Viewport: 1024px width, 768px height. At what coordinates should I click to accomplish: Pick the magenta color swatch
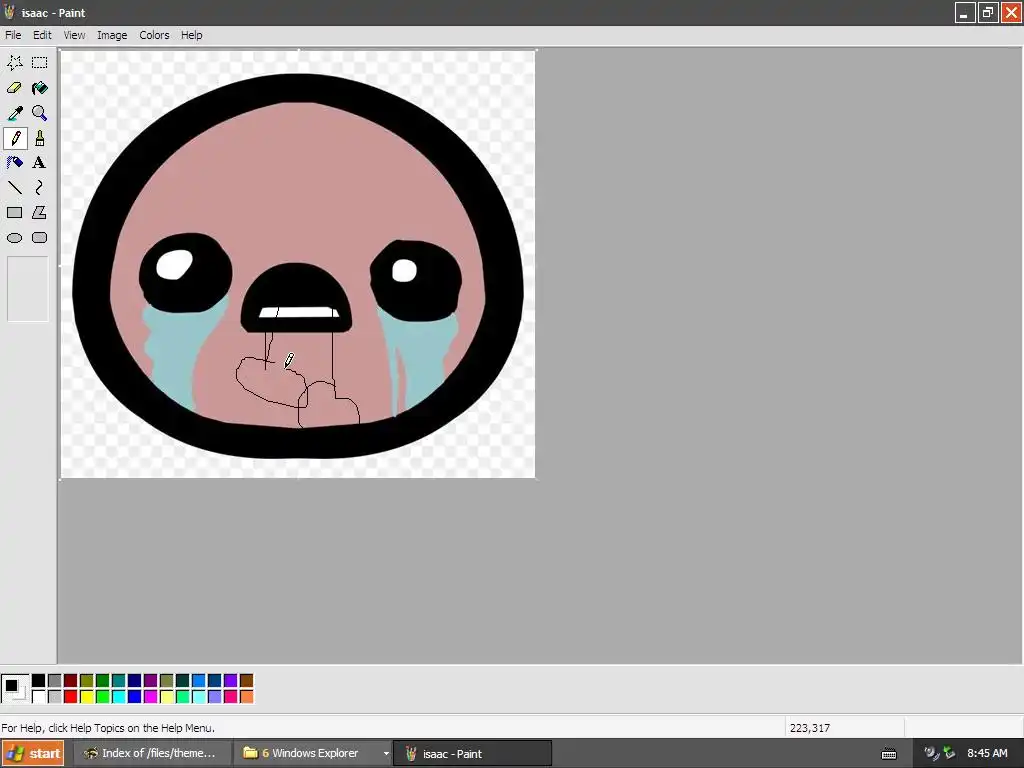(151, 697)
